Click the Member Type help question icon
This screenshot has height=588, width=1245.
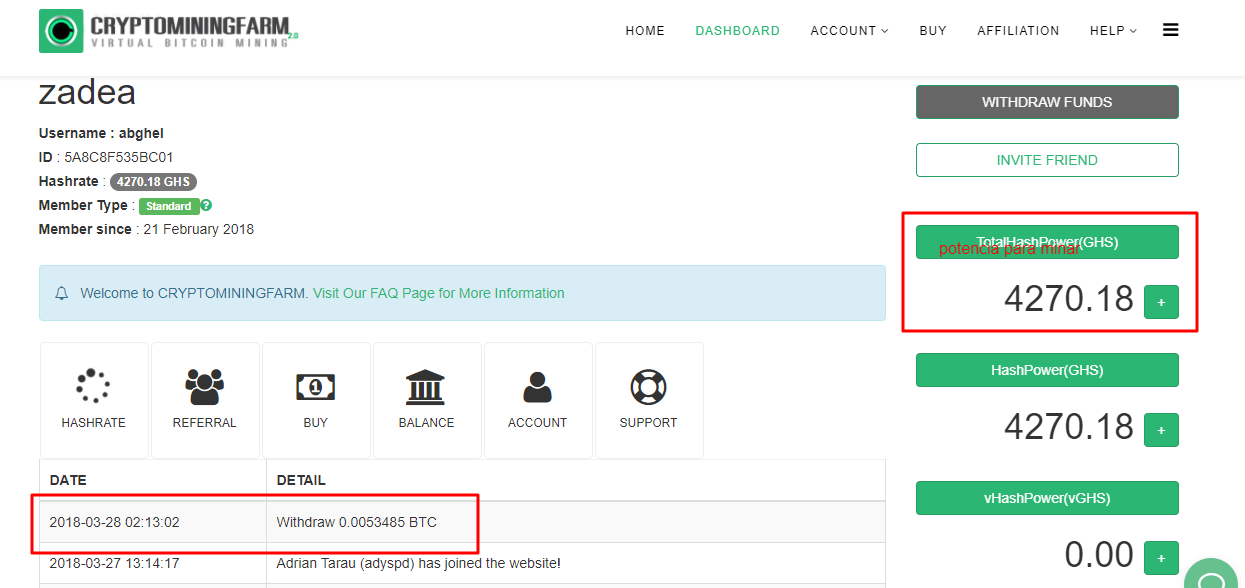[x=206, y=205]
